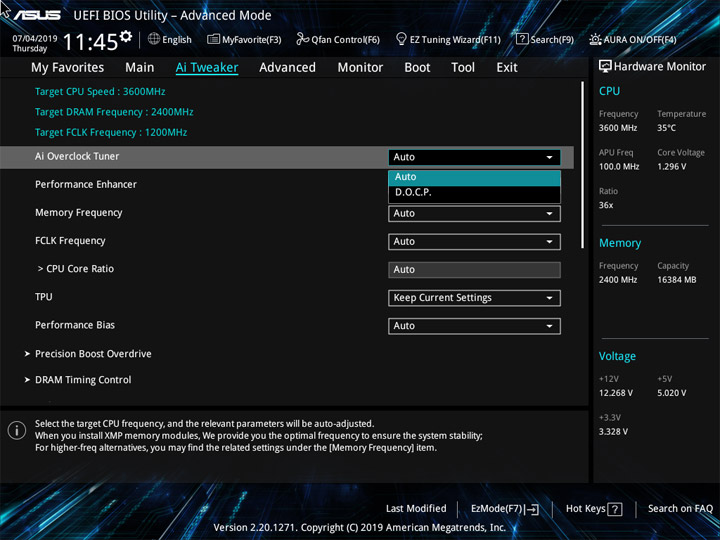Click the Memory Frequency setting label
The width and height of the screenshot is (720, 540).
tap(79, 213)
